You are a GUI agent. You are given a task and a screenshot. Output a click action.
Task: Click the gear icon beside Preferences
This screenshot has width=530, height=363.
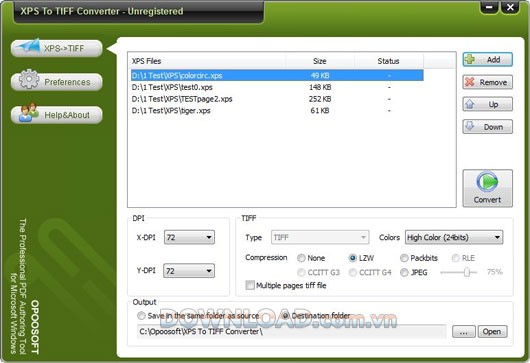click(29, 79)
